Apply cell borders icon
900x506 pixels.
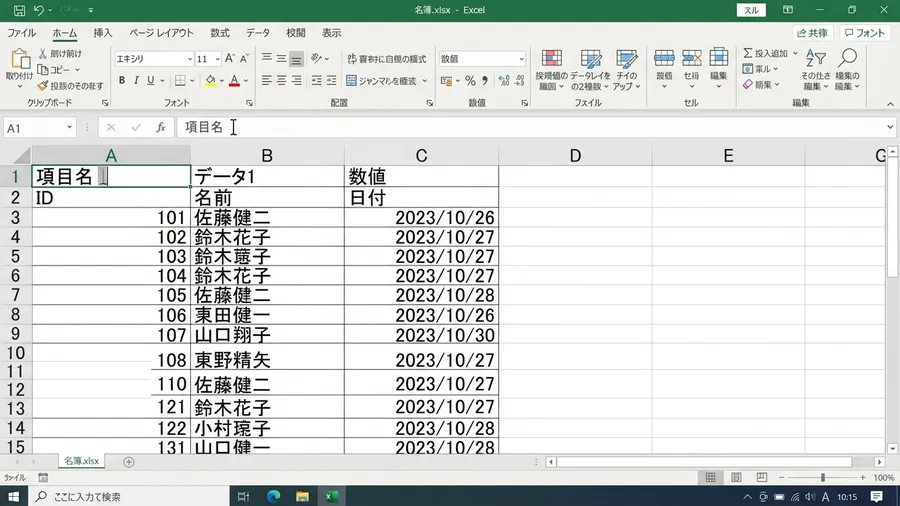pyautogui.click(x=180, y=80)
